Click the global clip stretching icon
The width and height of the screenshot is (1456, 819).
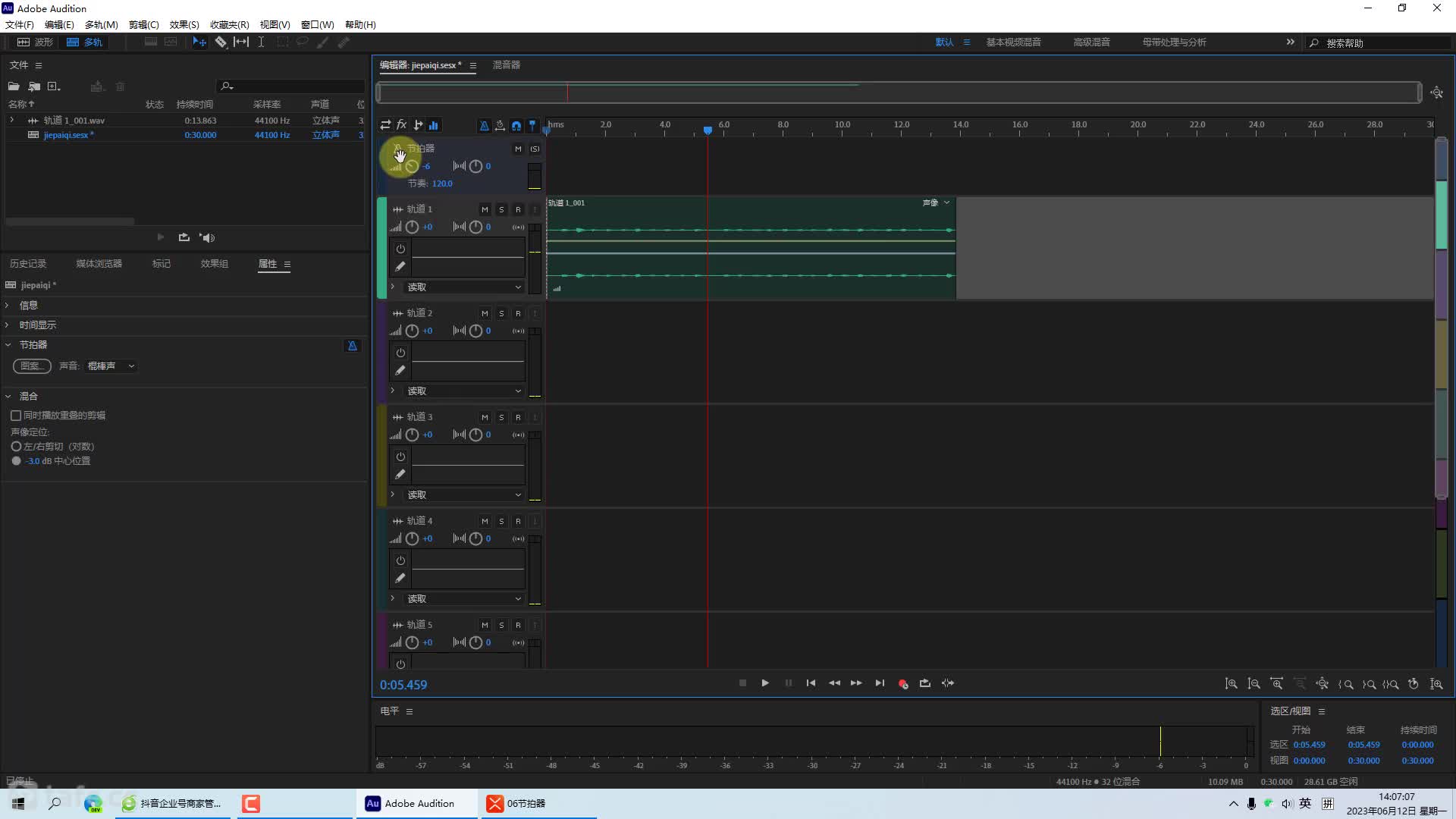500,125
